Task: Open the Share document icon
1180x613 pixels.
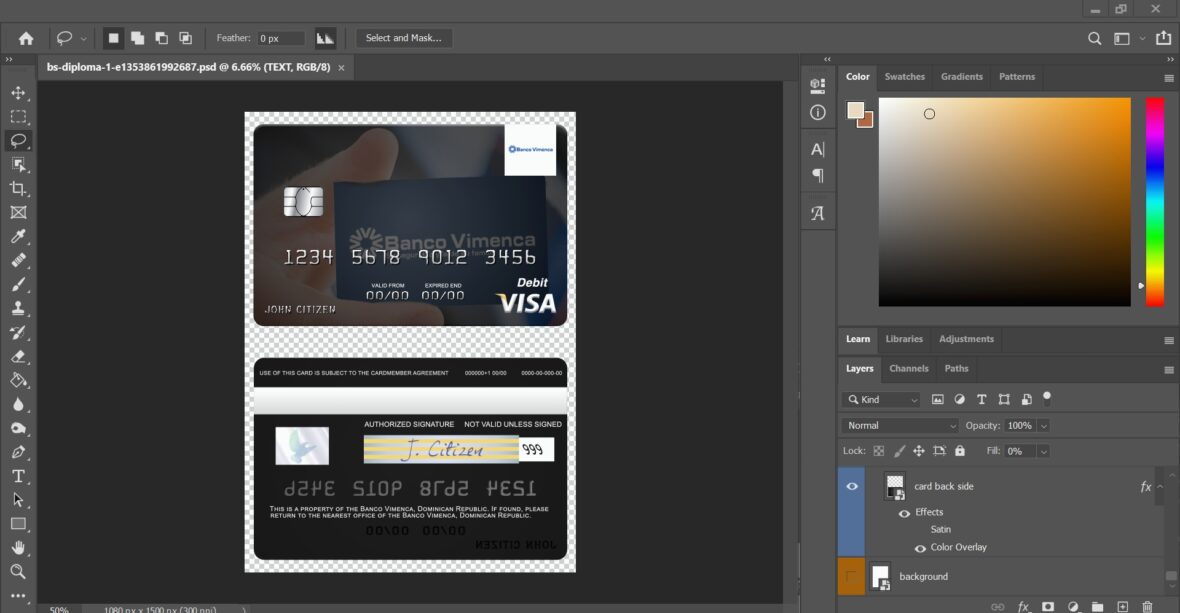Action: click(1163, 38)
